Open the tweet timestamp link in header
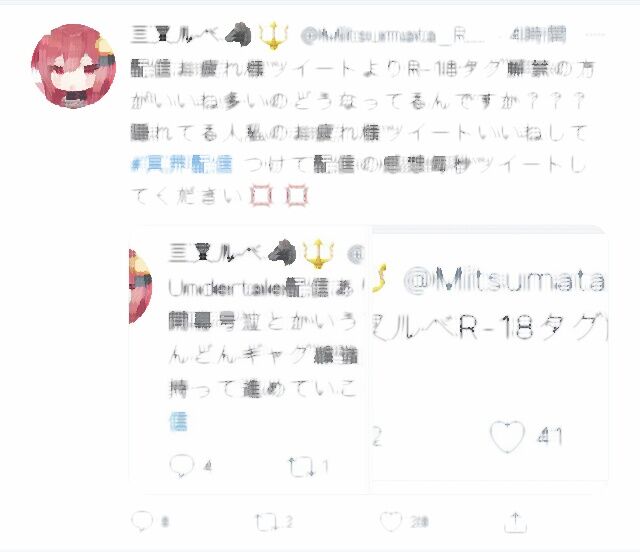 [x=539, y=35]
